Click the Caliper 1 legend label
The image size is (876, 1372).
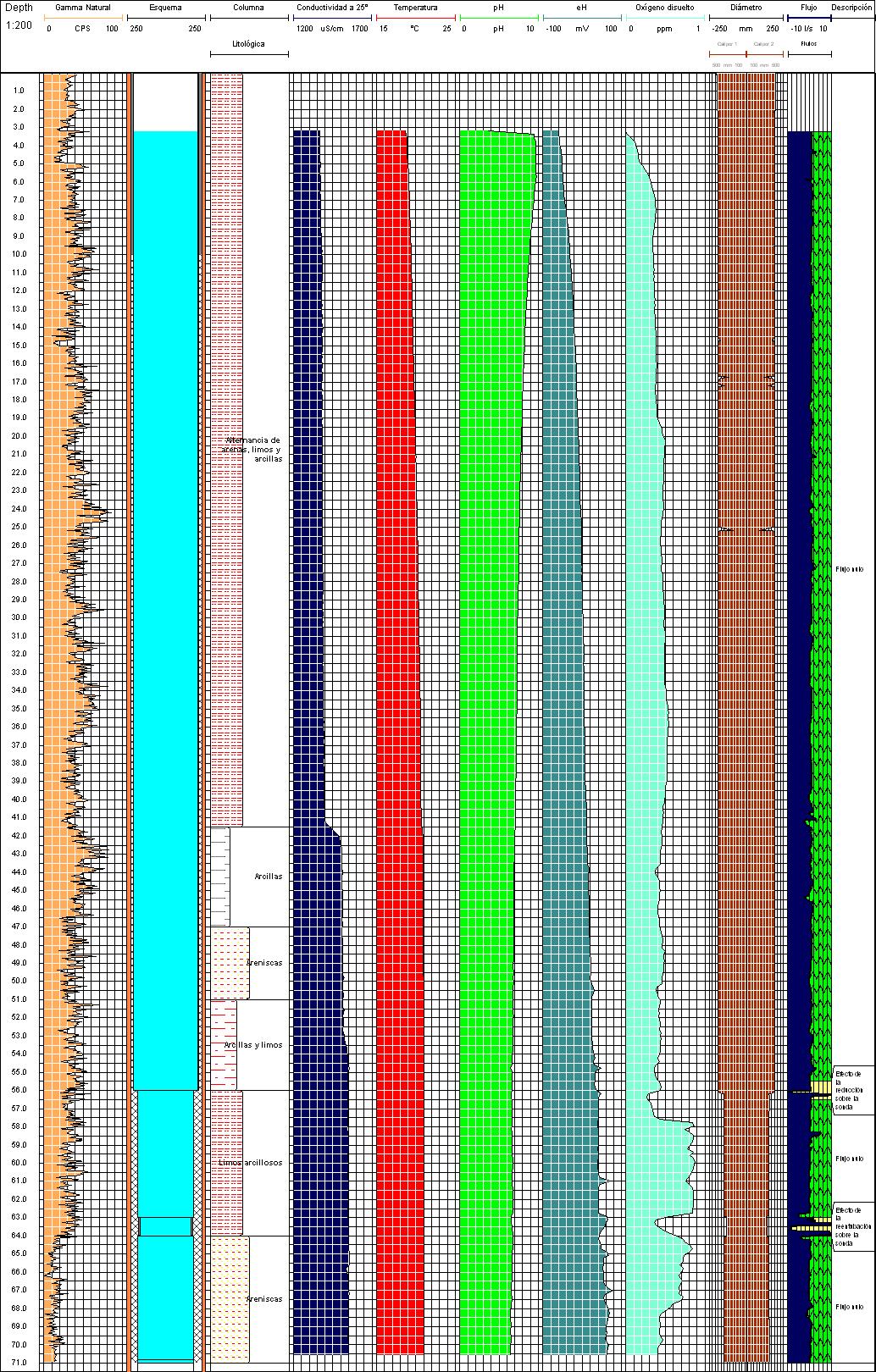pos(727,43)
